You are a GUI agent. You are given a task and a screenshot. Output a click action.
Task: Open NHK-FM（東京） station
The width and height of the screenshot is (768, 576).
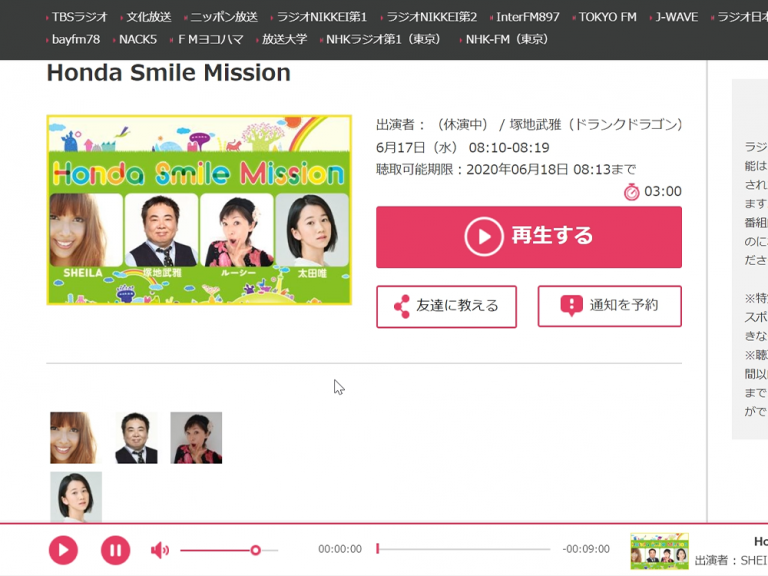click(506, 40)
